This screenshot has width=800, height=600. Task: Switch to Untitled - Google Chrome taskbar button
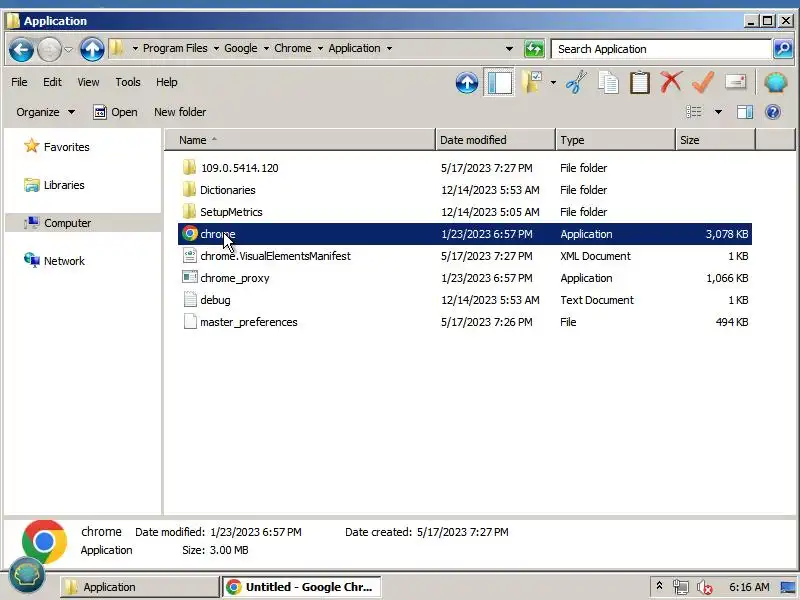click(x=302, y=587)
